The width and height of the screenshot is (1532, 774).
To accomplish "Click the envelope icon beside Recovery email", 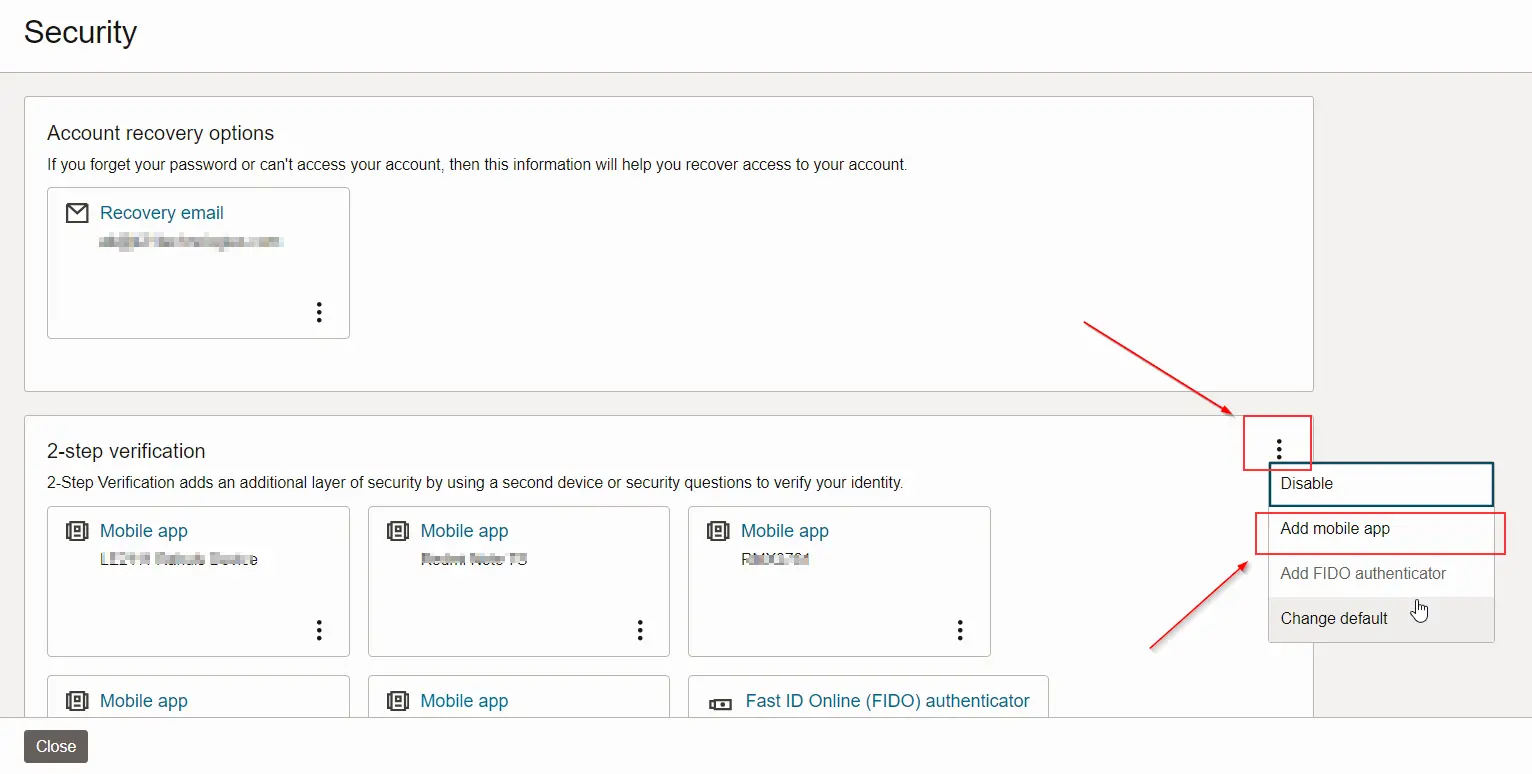I will pos(77,213).
